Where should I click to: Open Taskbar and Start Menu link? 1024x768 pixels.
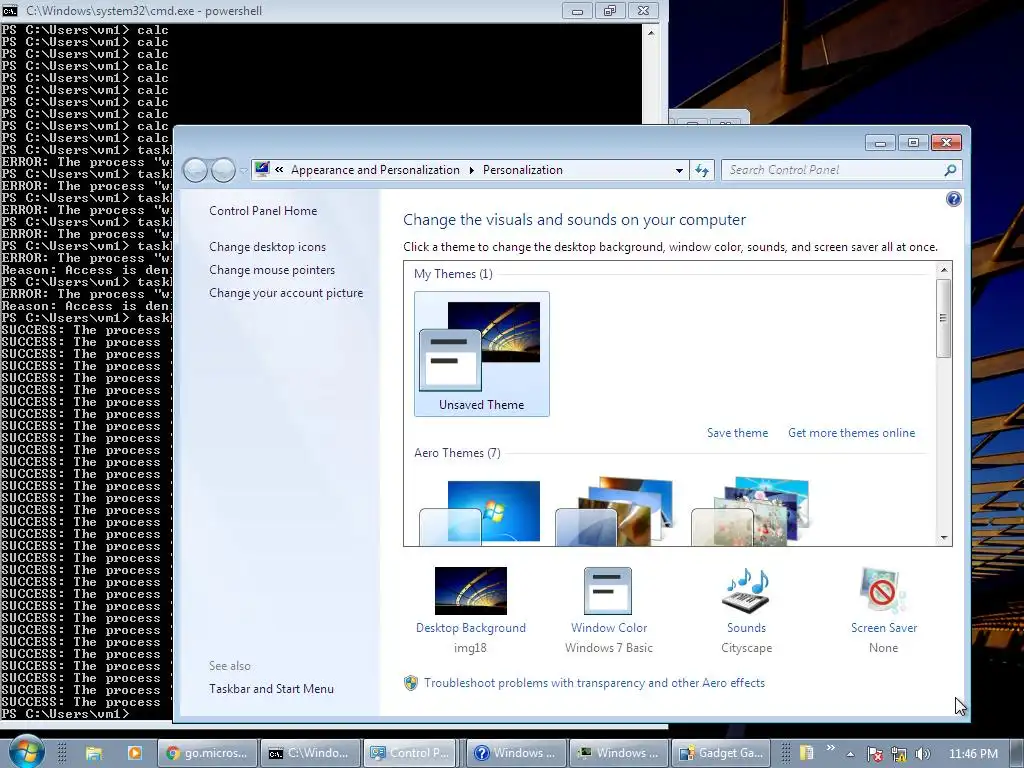click(271, 688)
